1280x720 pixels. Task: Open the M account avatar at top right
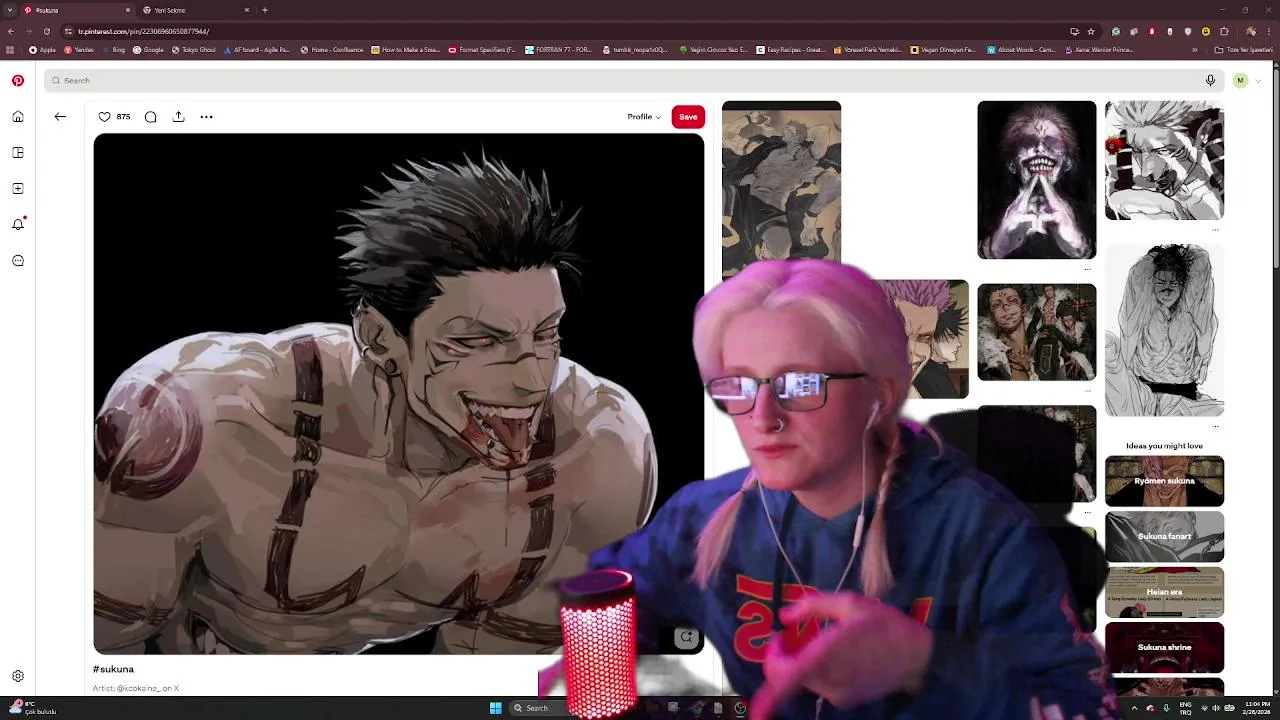pos(1240,81)
